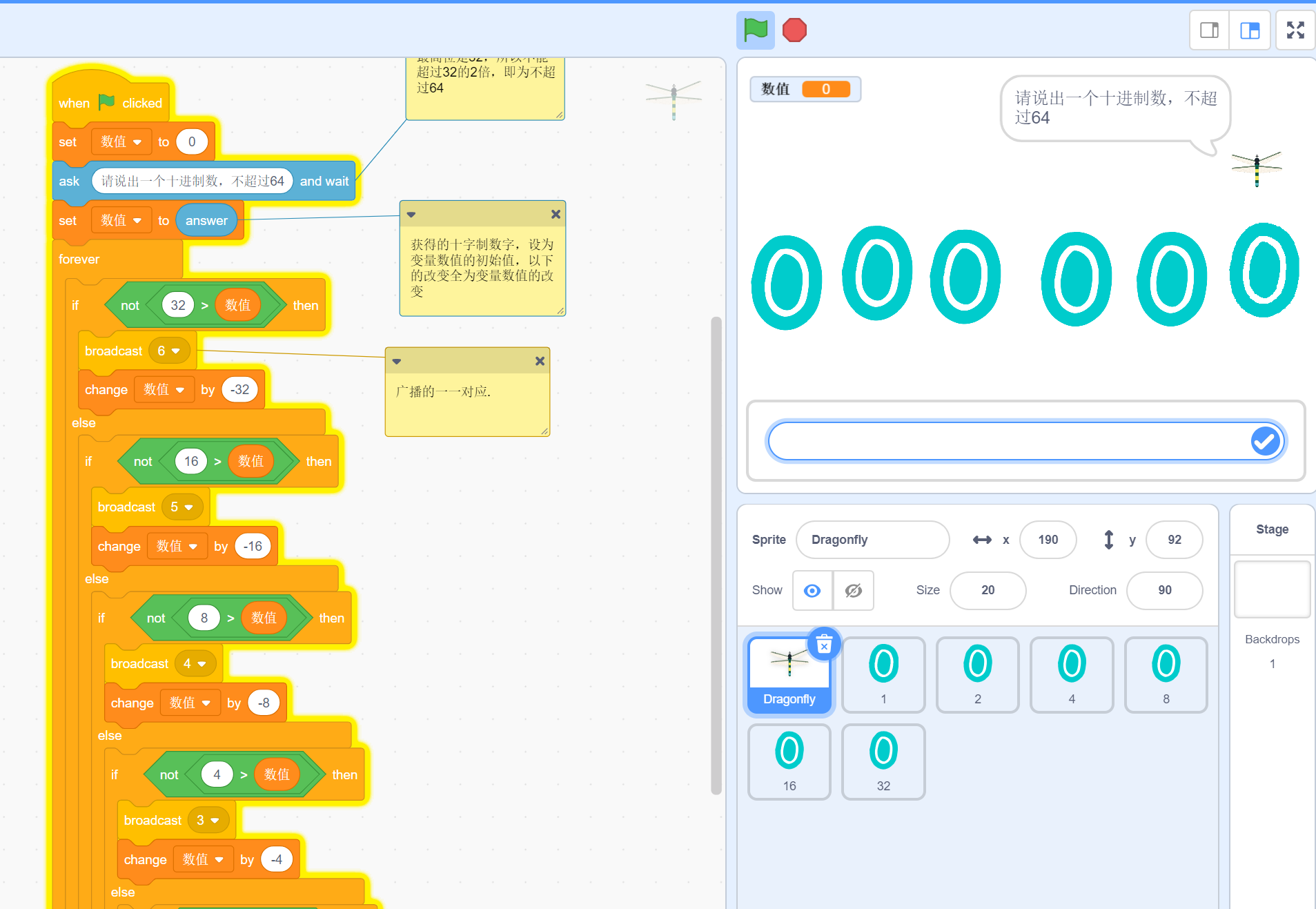The height and width of the screenshot is (909, 1316).
Task: Open variable dropdown in change by -4 block
Action: click(204, 859)
